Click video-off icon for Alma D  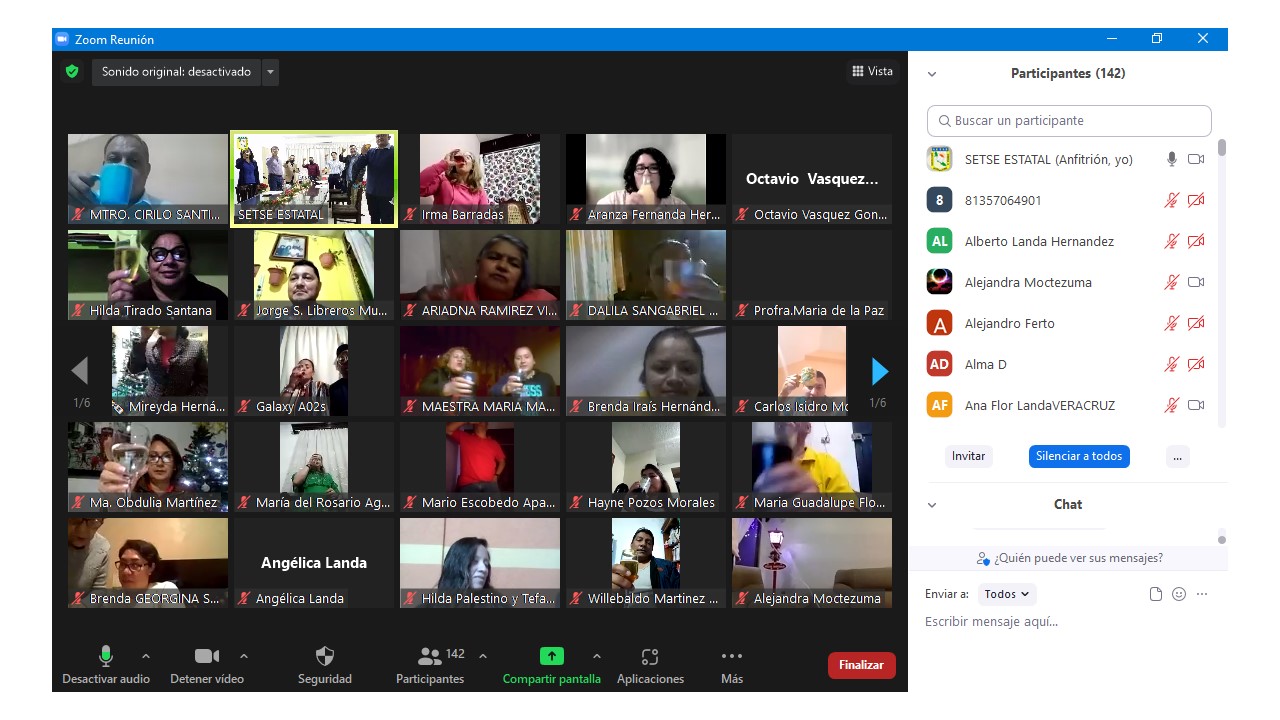click(1196, 364)
